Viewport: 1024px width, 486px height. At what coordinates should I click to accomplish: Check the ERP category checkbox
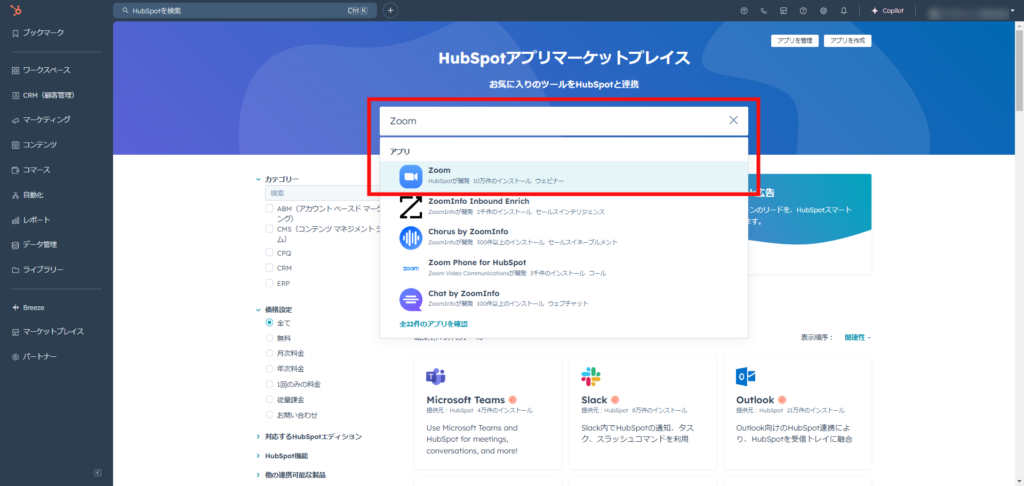tap(269, 284)
